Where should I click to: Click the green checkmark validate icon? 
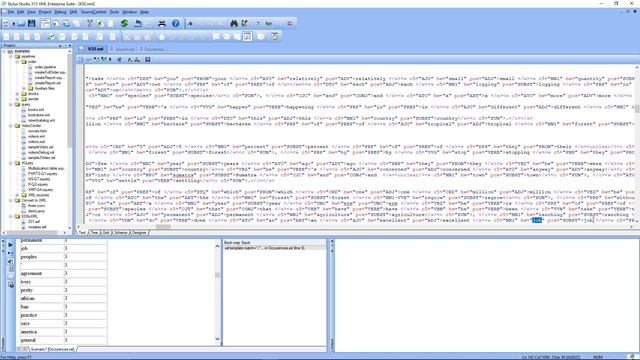[51, 36]
